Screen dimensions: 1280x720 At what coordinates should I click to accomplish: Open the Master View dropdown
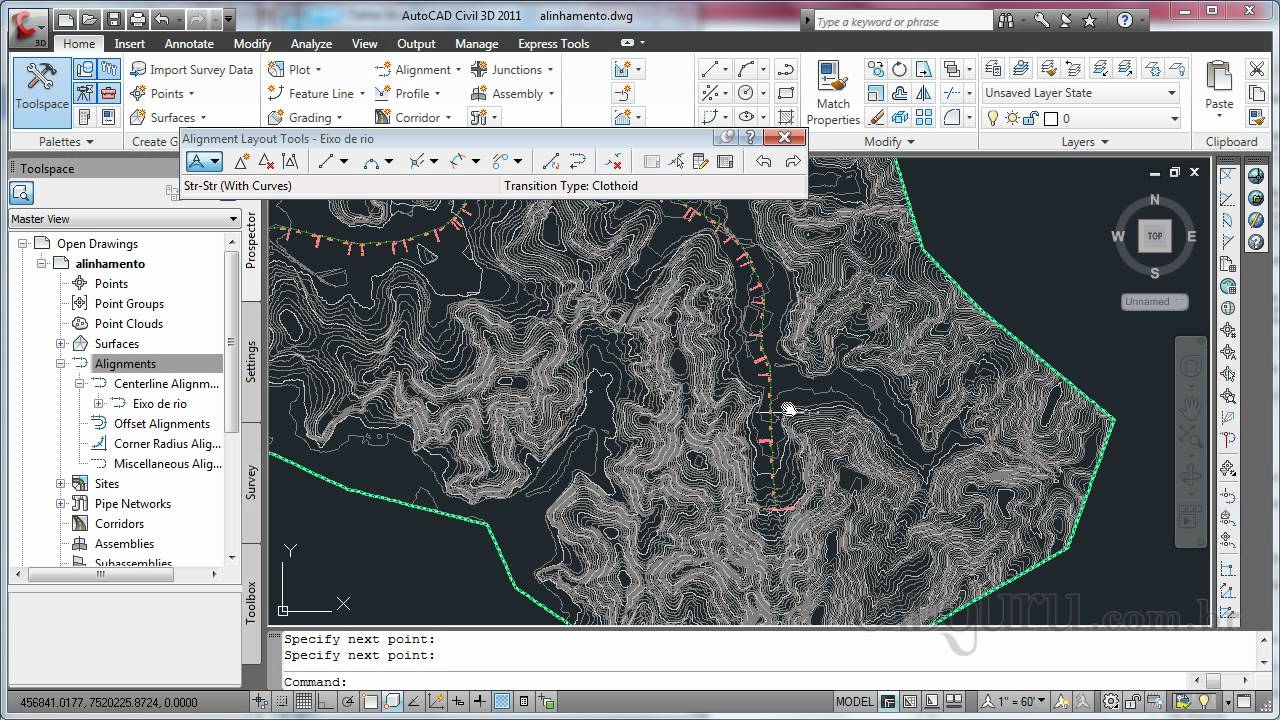124,219
